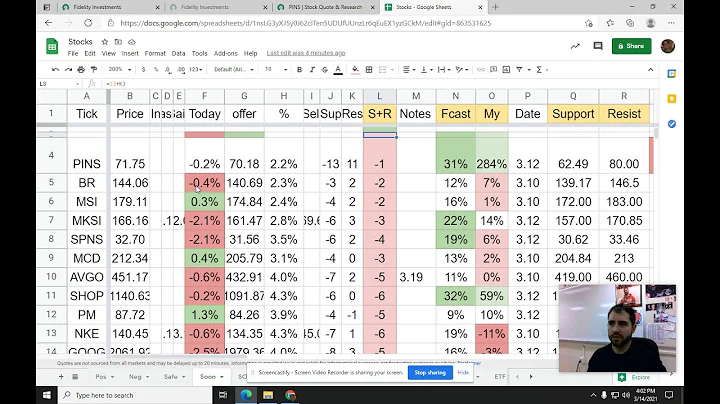Image resolution: width=720 pixels, height=404 pixels.
Task: Click the green Share button
Action: pos(631,46)
